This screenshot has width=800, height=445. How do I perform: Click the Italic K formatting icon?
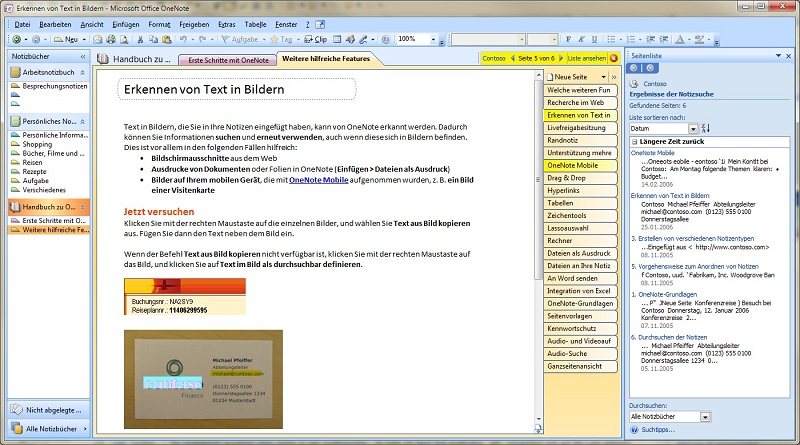(x=581, y=39)
